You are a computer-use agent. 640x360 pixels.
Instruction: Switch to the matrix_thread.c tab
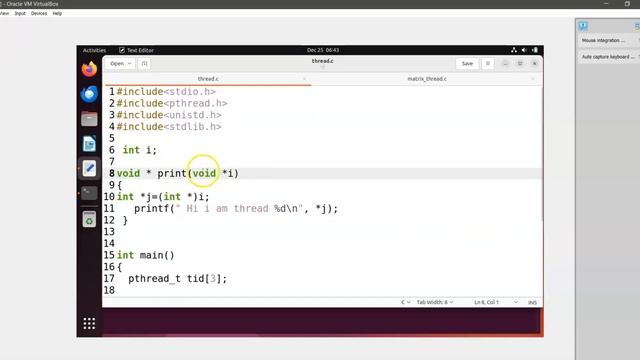[427, 79]
